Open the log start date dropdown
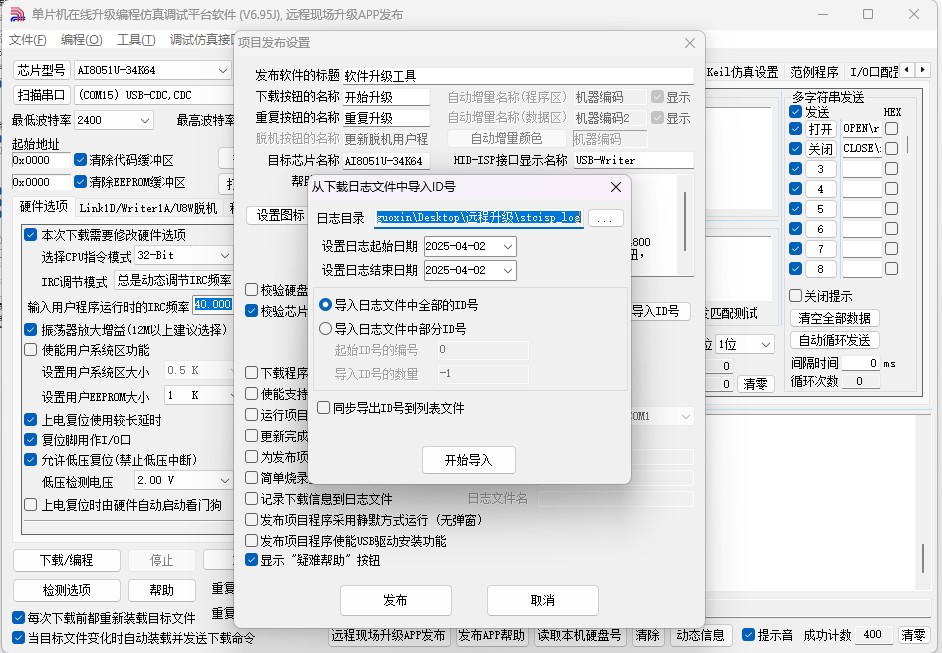This screenshot has width=942, height=653. (508, 246)
